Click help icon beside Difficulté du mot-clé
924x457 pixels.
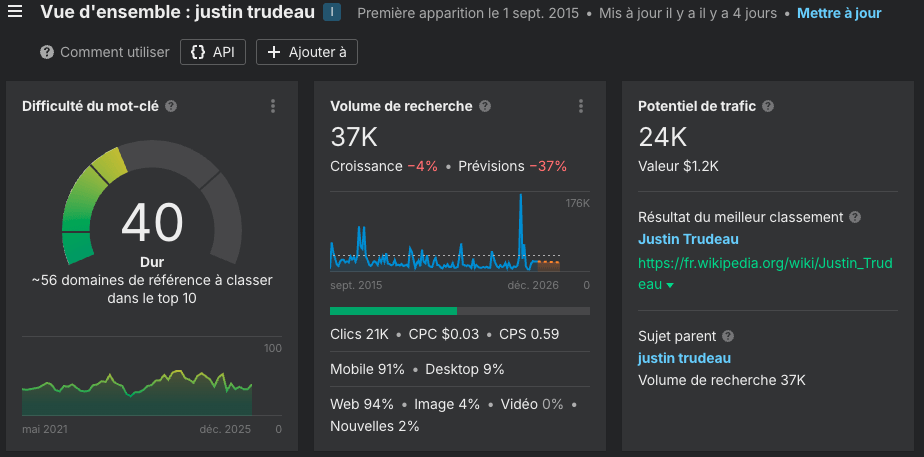(x=171, y=106)
